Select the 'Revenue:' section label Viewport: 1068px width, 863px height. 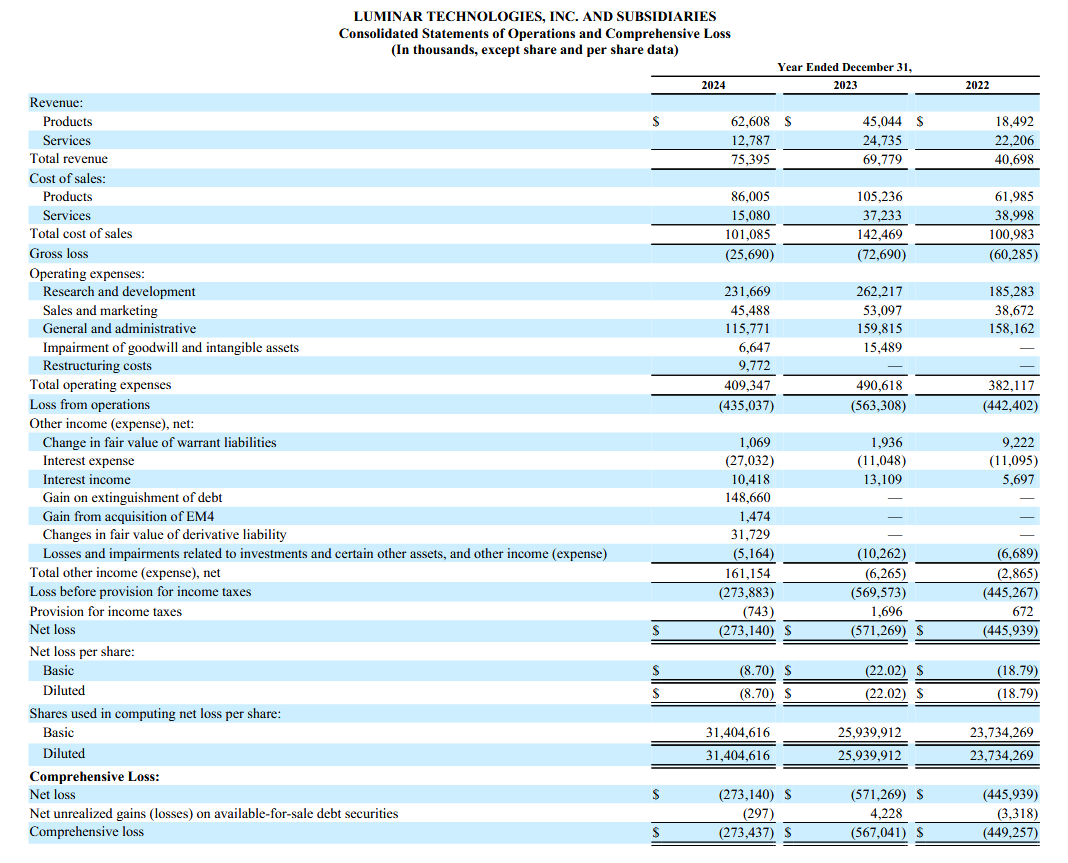(x=56, y=103)
